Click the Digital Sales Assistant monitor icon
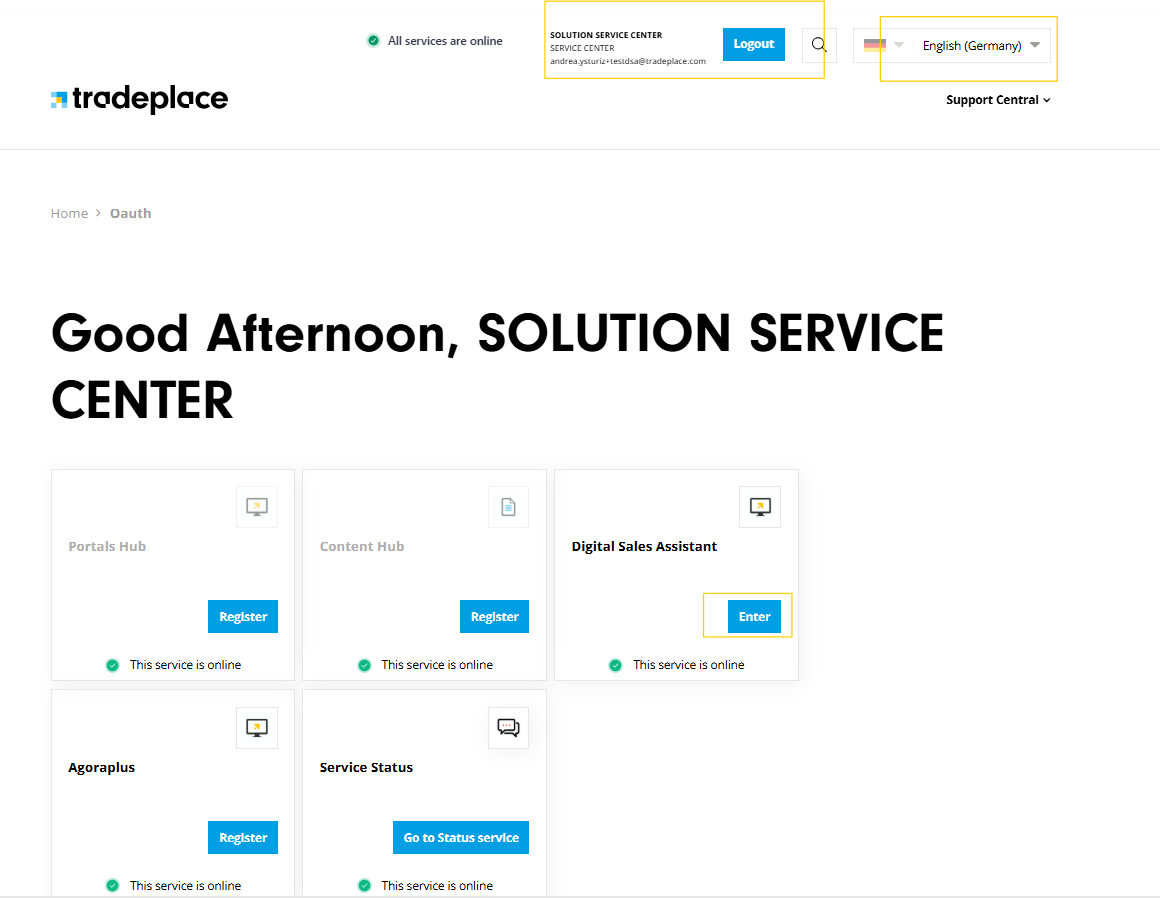Screen dimensions: 1160x898 pyautogui.click(x=760, y=507)
